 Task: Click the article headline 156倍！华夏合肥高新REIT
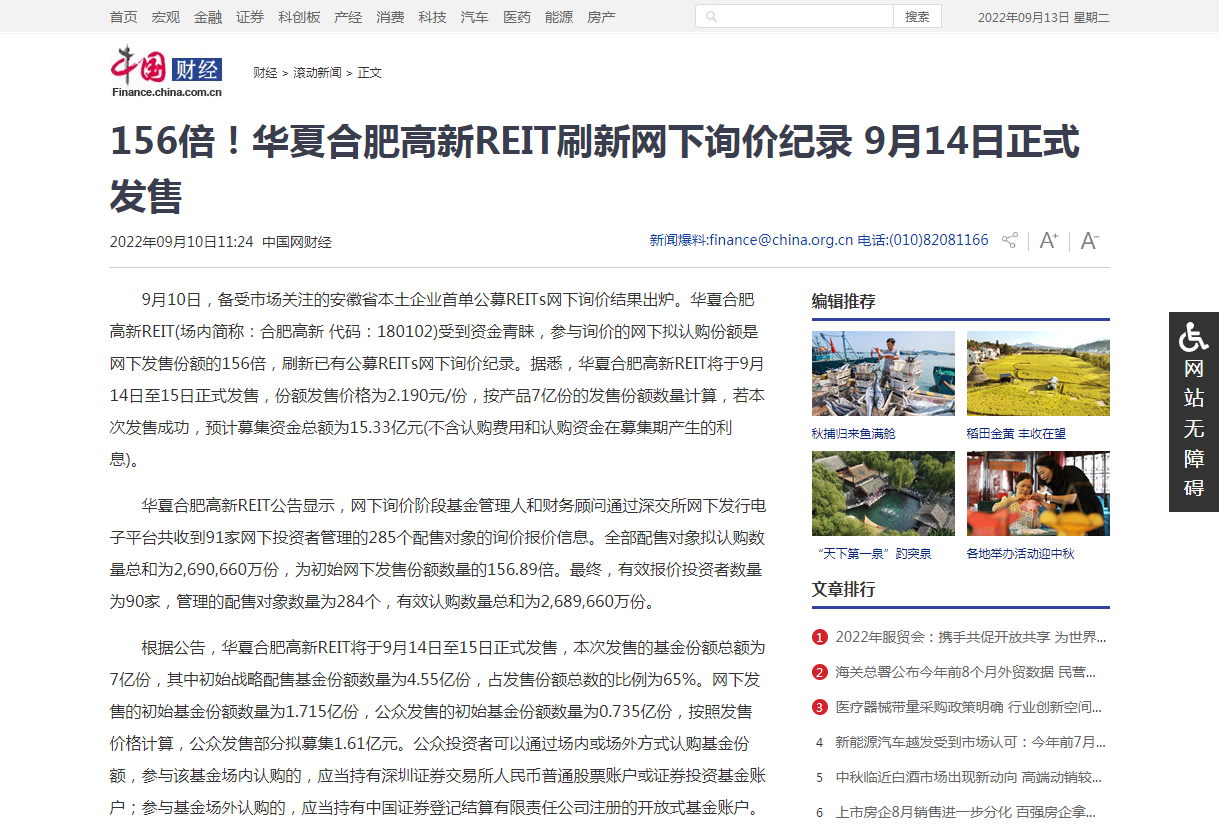coord(594,168)
